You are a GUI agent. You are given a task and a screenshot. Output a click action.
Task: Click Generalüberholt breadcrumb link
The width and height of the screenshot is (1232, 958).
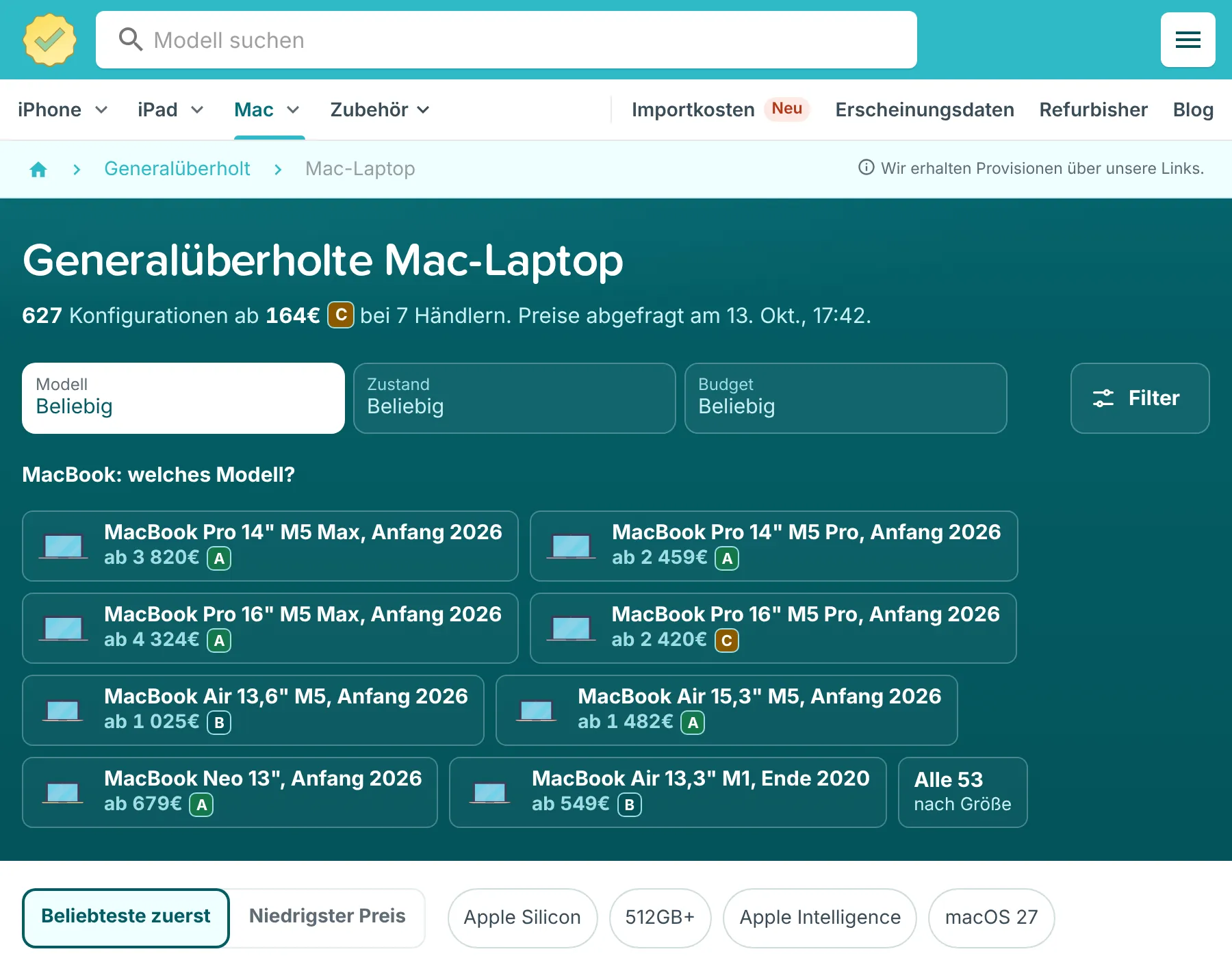click(x=177, y=168)
